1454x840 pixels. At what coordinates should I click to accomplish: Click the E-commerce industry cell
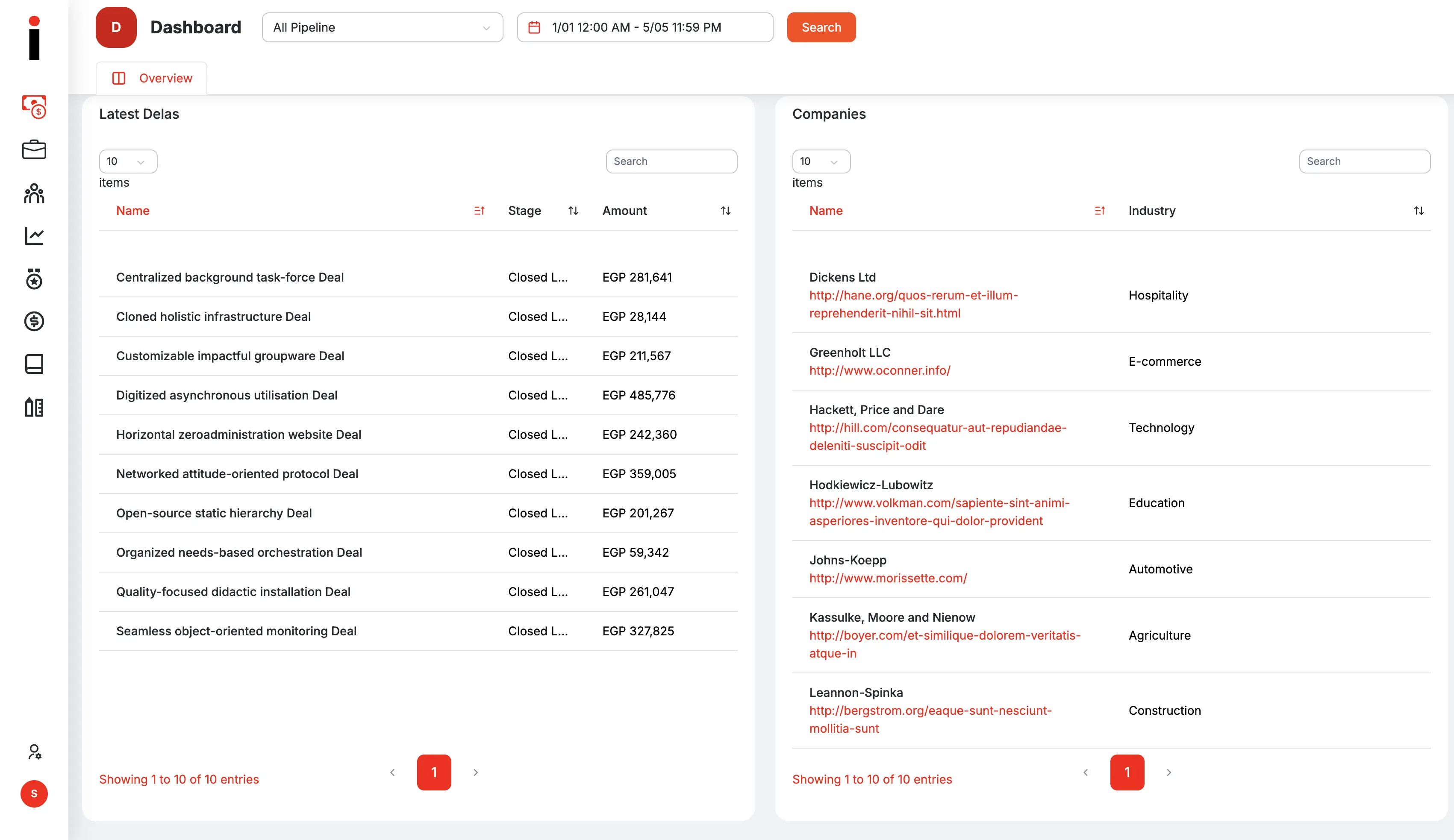[x=1164, y=362]
